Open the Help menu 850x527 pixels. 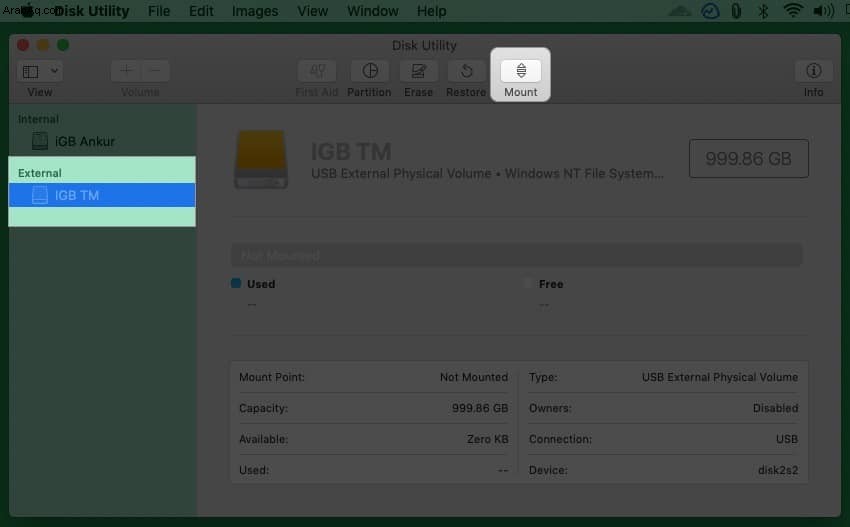(432, 11)
